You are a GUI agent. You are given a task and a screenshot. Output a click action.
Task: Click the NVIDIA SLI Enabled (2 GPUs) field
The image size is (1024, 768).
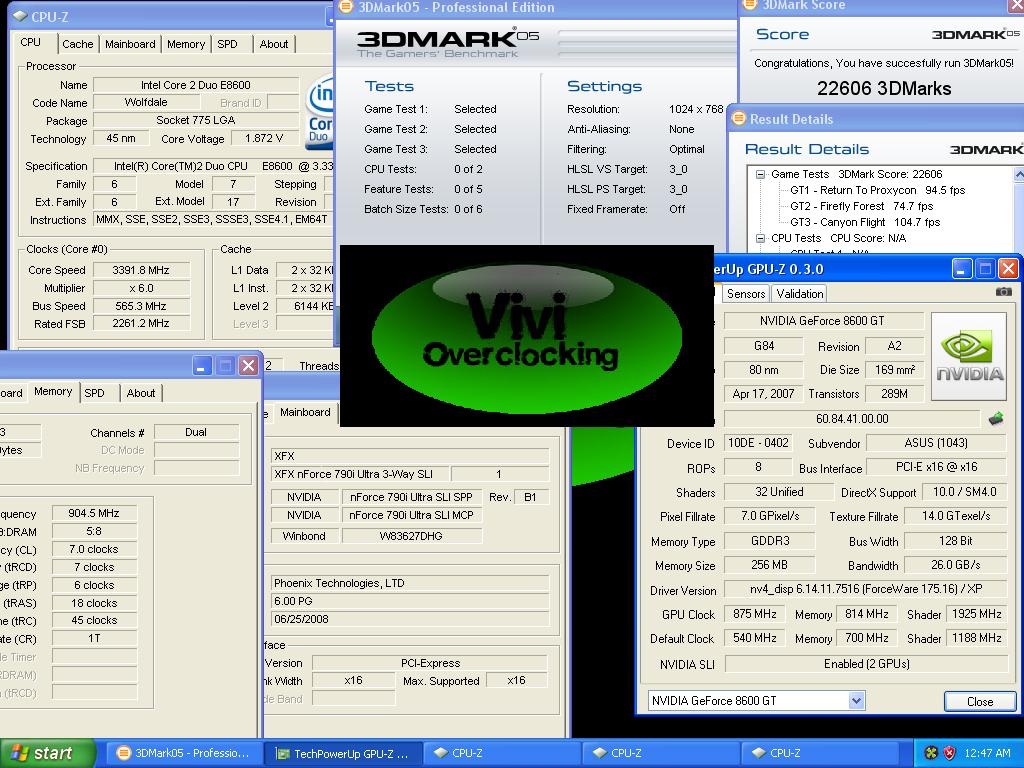pos(866,664)
